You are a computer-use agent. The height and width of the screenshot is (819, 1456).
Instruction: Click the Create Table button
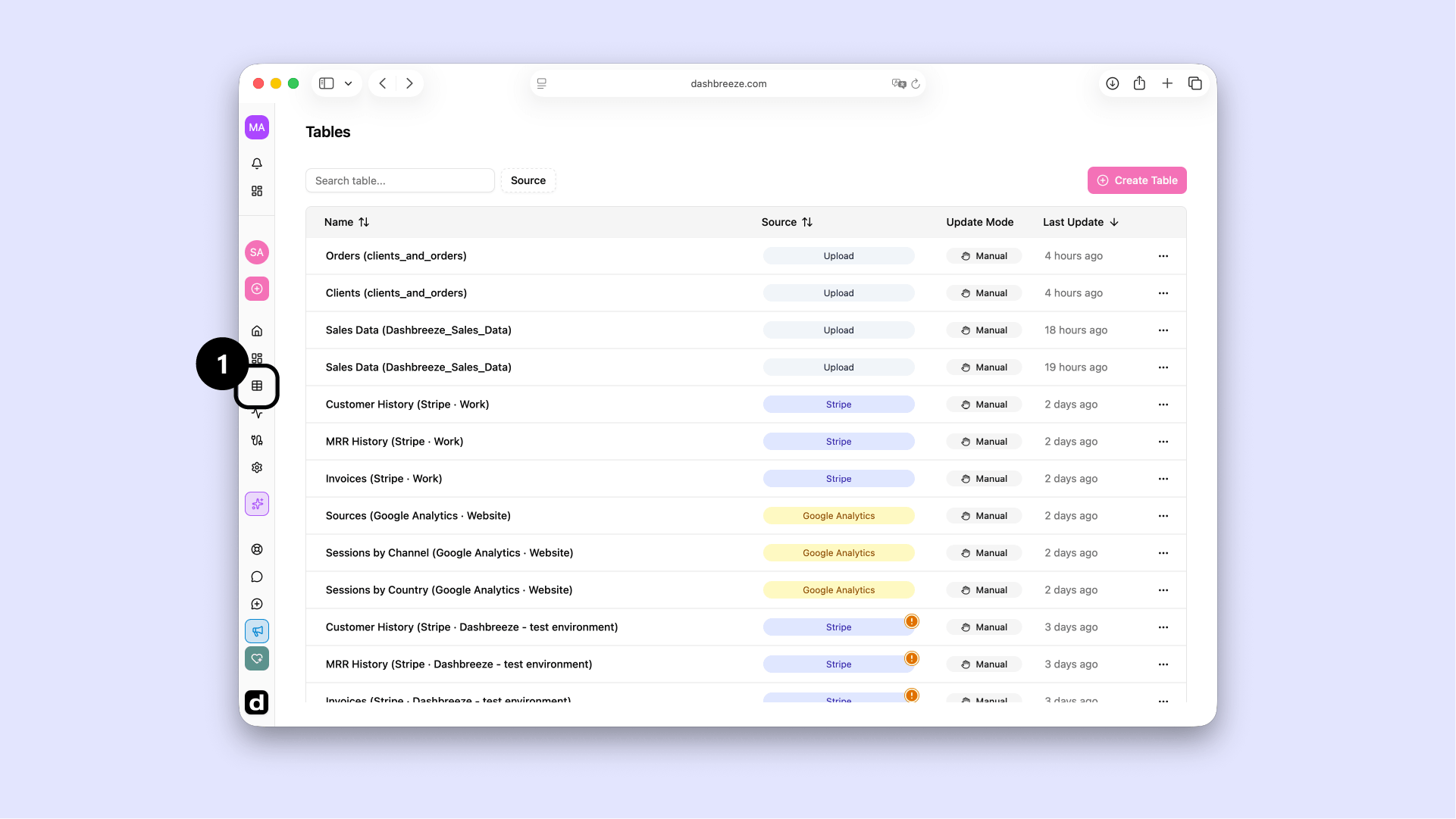click(1137, 180)
